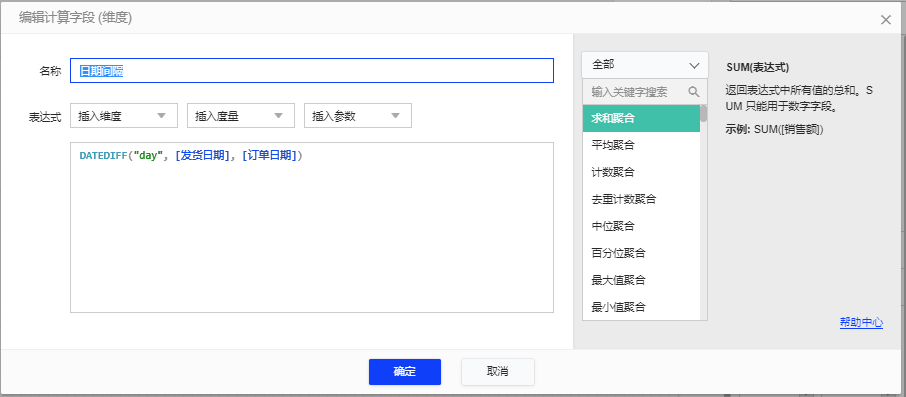Viewport: 906px width, 397px height.
Task: Click the 取消 button
Action: [497, 372]
